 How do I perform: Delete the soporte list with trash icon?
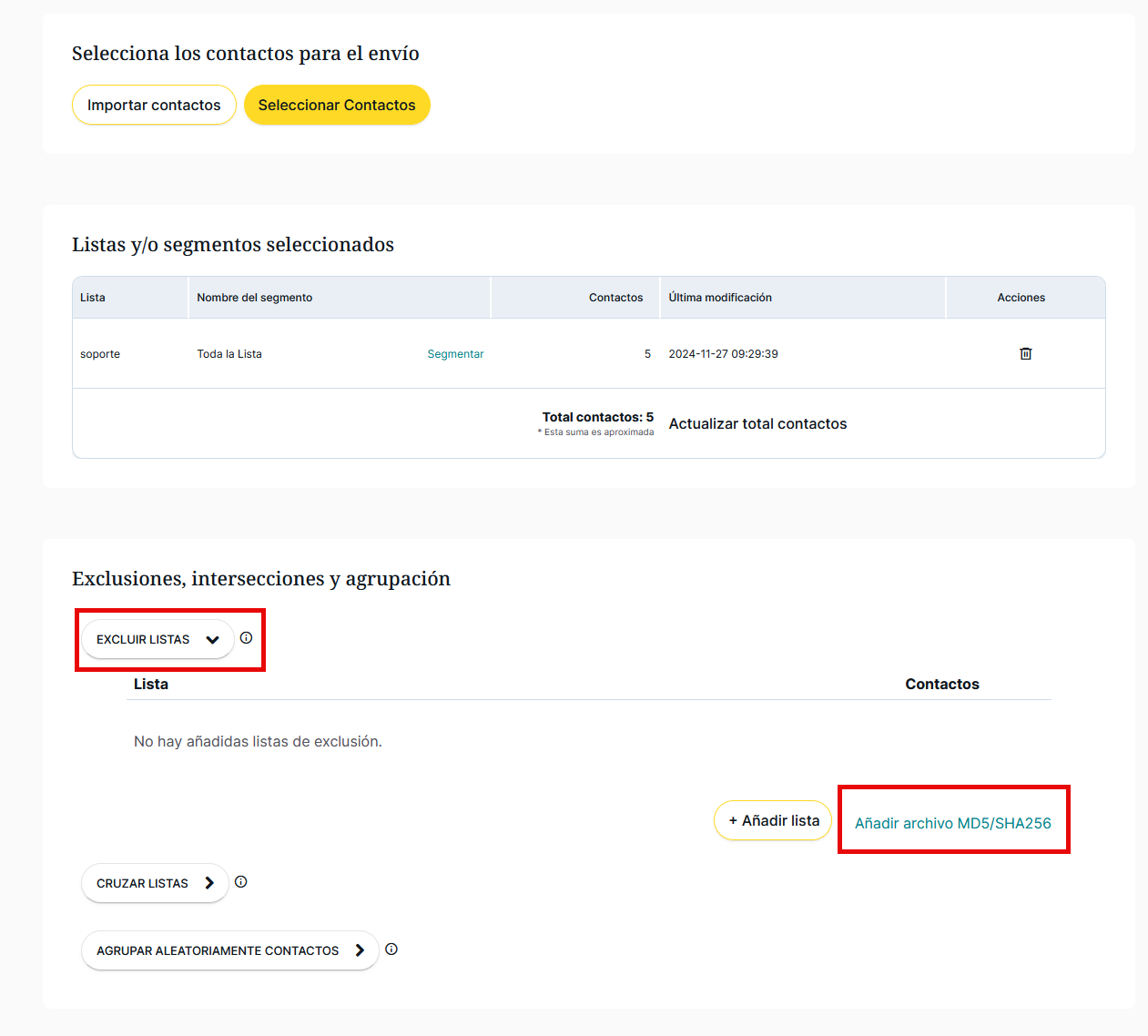[x=1025, y=354]
